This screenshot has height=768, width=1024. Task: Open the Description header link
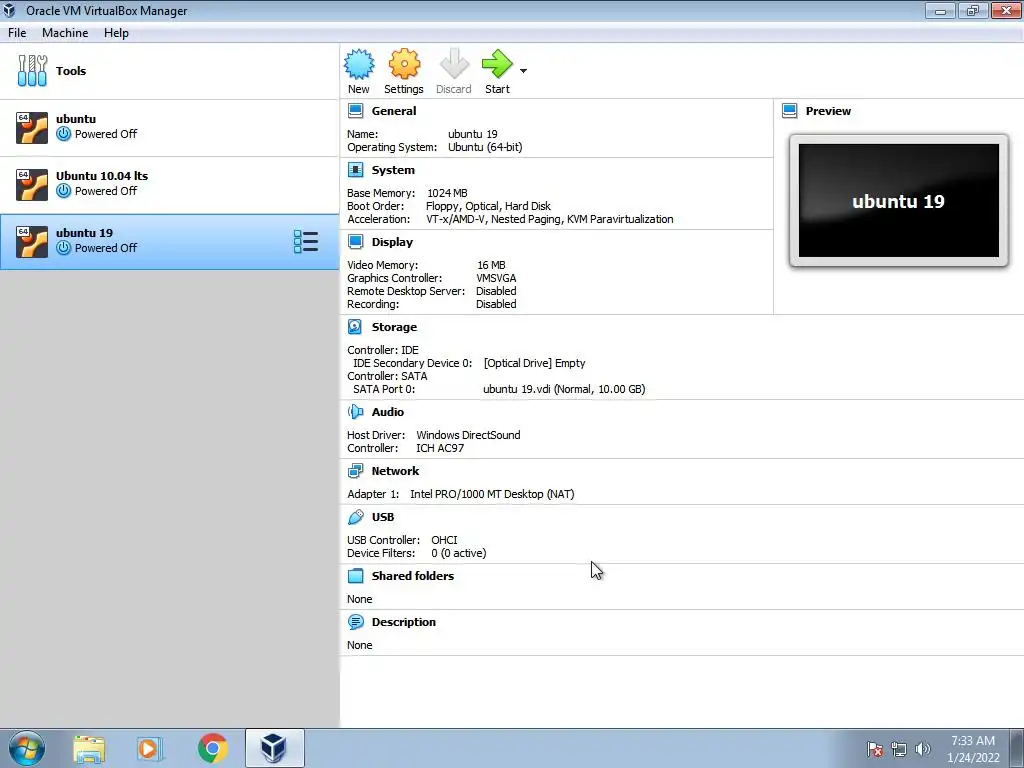pyautogui.click(x=404, y=622)
